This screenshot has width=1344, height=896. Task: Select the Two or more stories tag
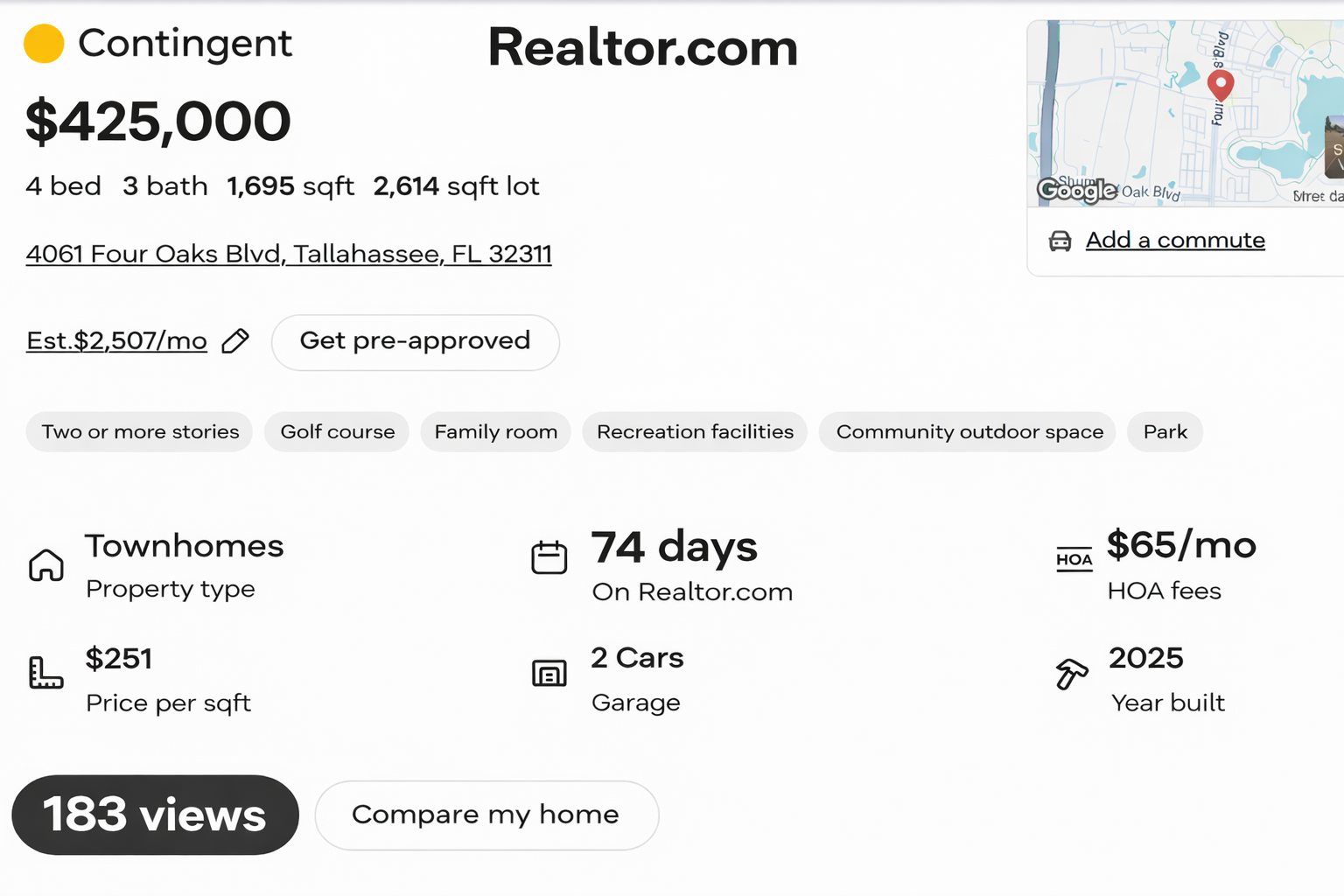pyautogui.click(x=140, y=432)
